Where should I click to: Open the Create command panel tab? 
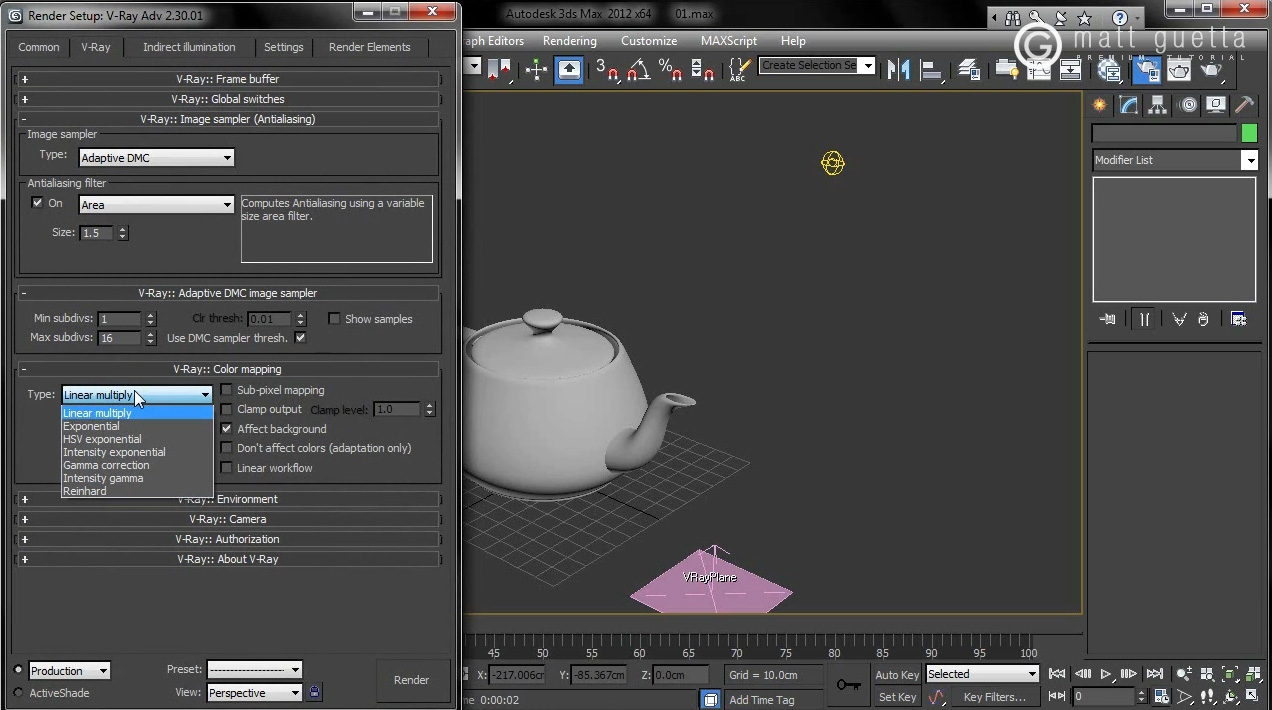click(x=1100, y=105)
